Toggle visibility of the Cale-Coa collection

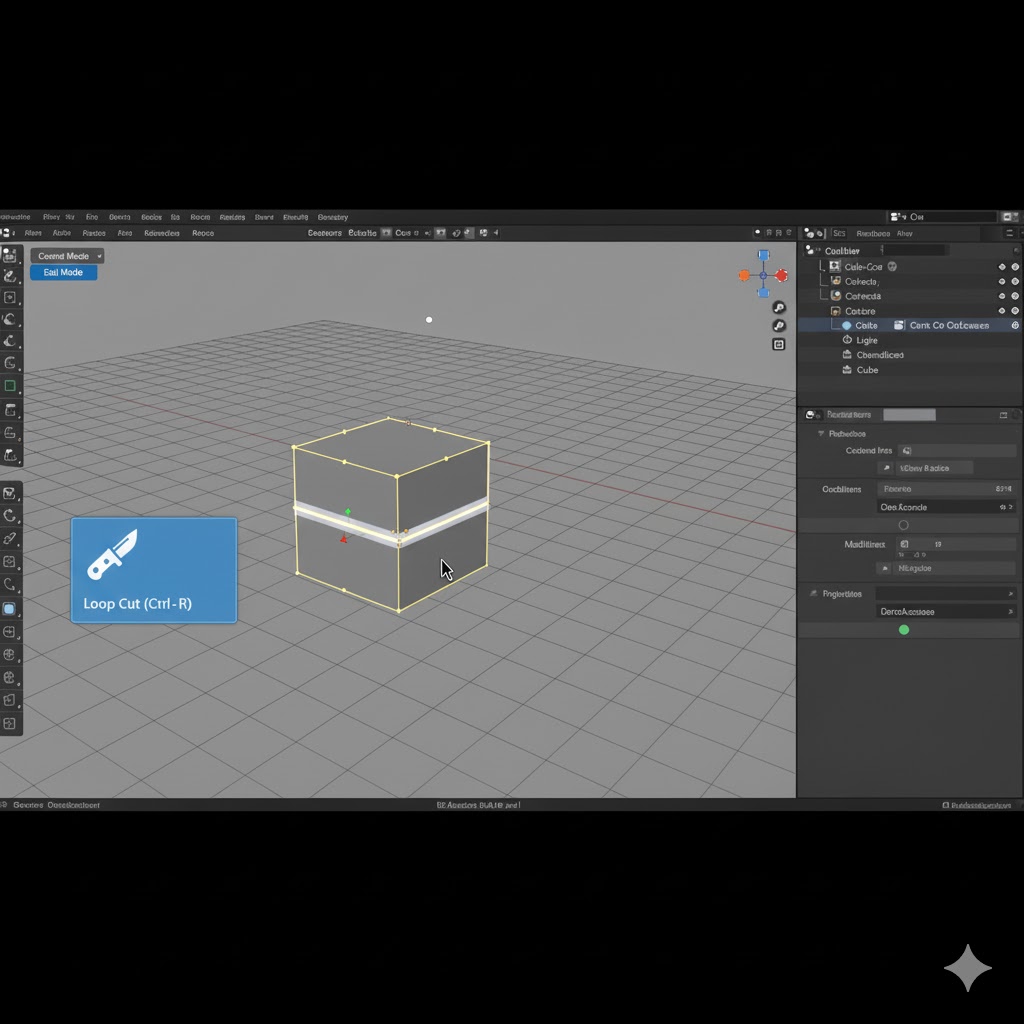1002,266
